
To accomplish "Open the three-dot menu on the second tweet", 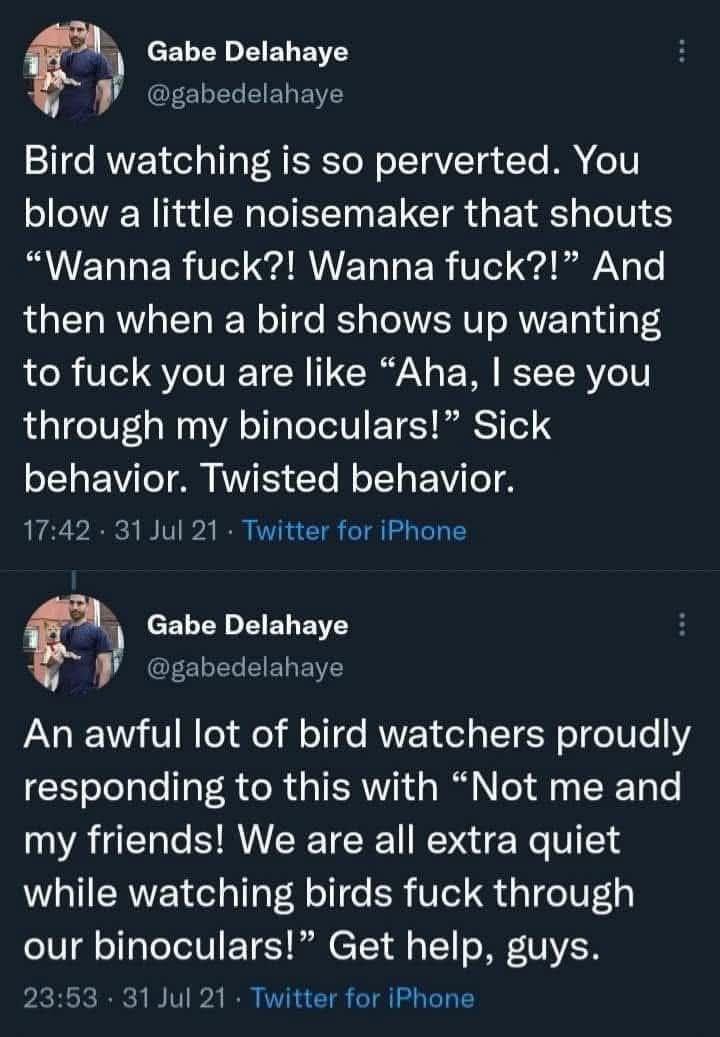I will [x=682, y=625].
